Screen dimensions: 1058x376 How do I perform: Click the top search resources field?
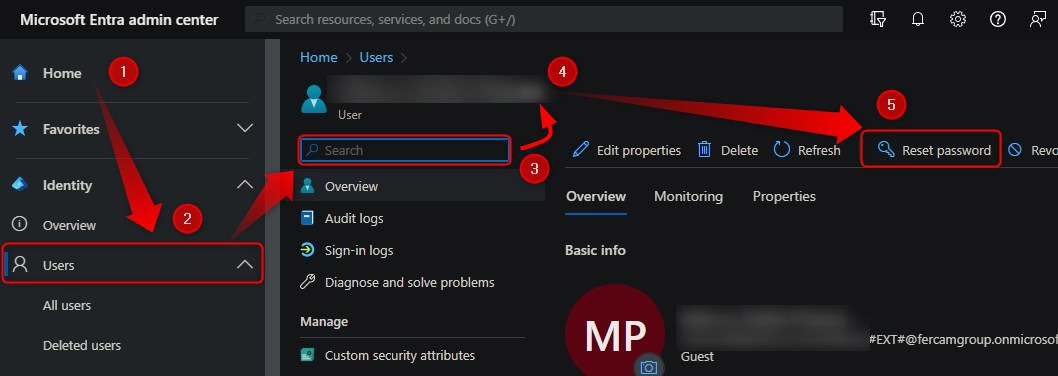(x=544, y=19)
